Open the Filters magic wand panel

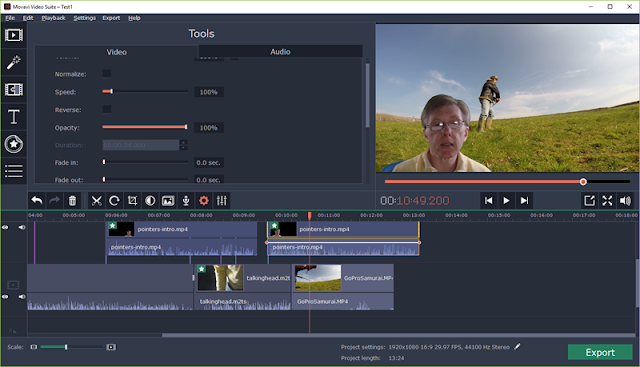[x=14, y=62]
